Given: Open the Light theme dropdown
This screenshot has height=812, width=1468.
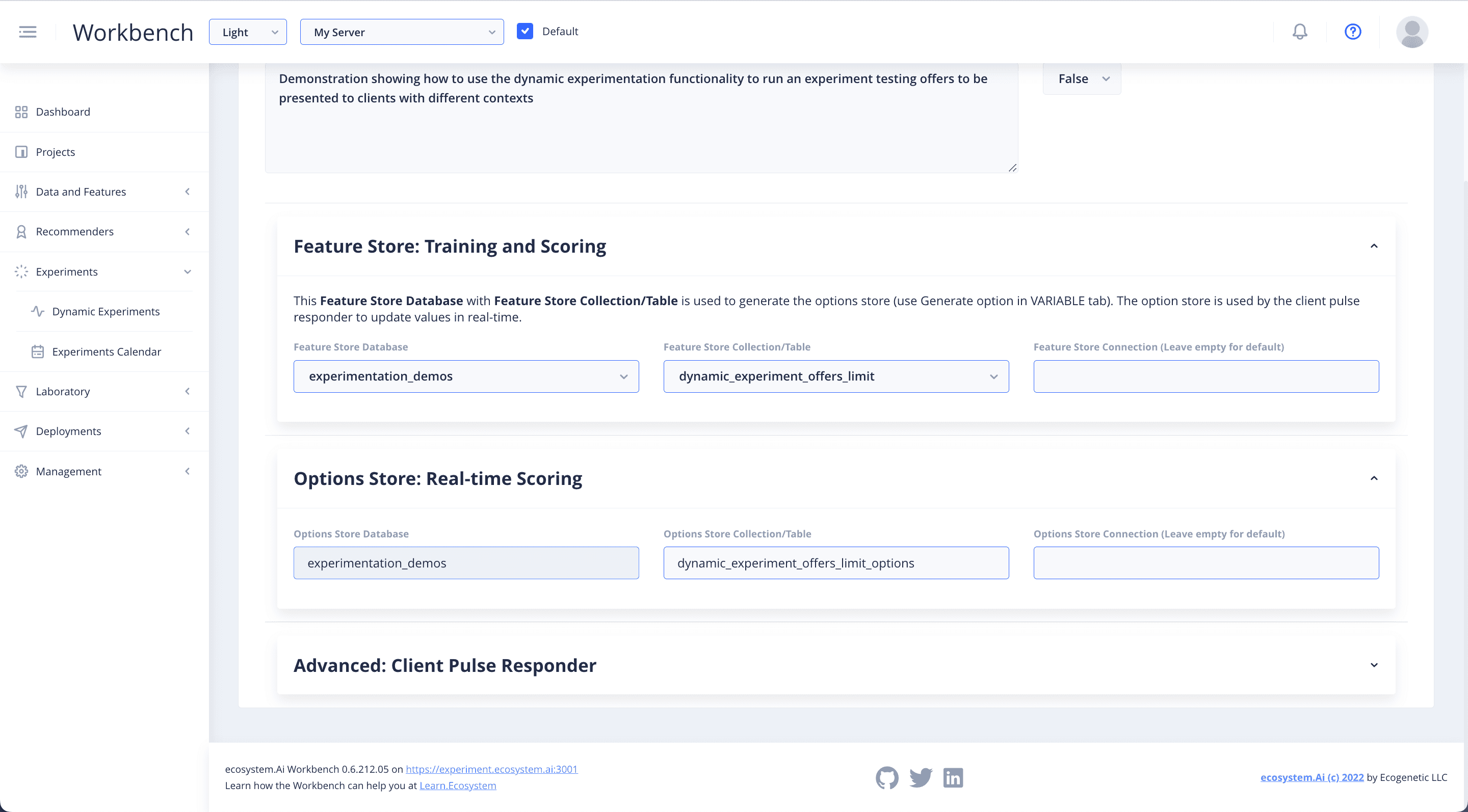Looking at the screenshot, I should pos(247,32).
